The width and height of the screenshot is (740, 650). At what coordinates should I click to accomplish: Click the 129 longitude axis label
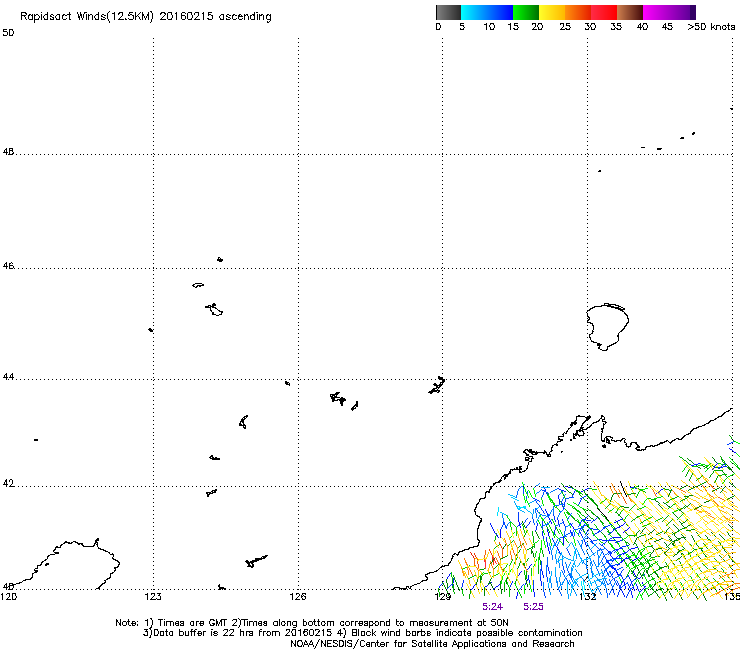pyautogui.click(x=443, y=597)
